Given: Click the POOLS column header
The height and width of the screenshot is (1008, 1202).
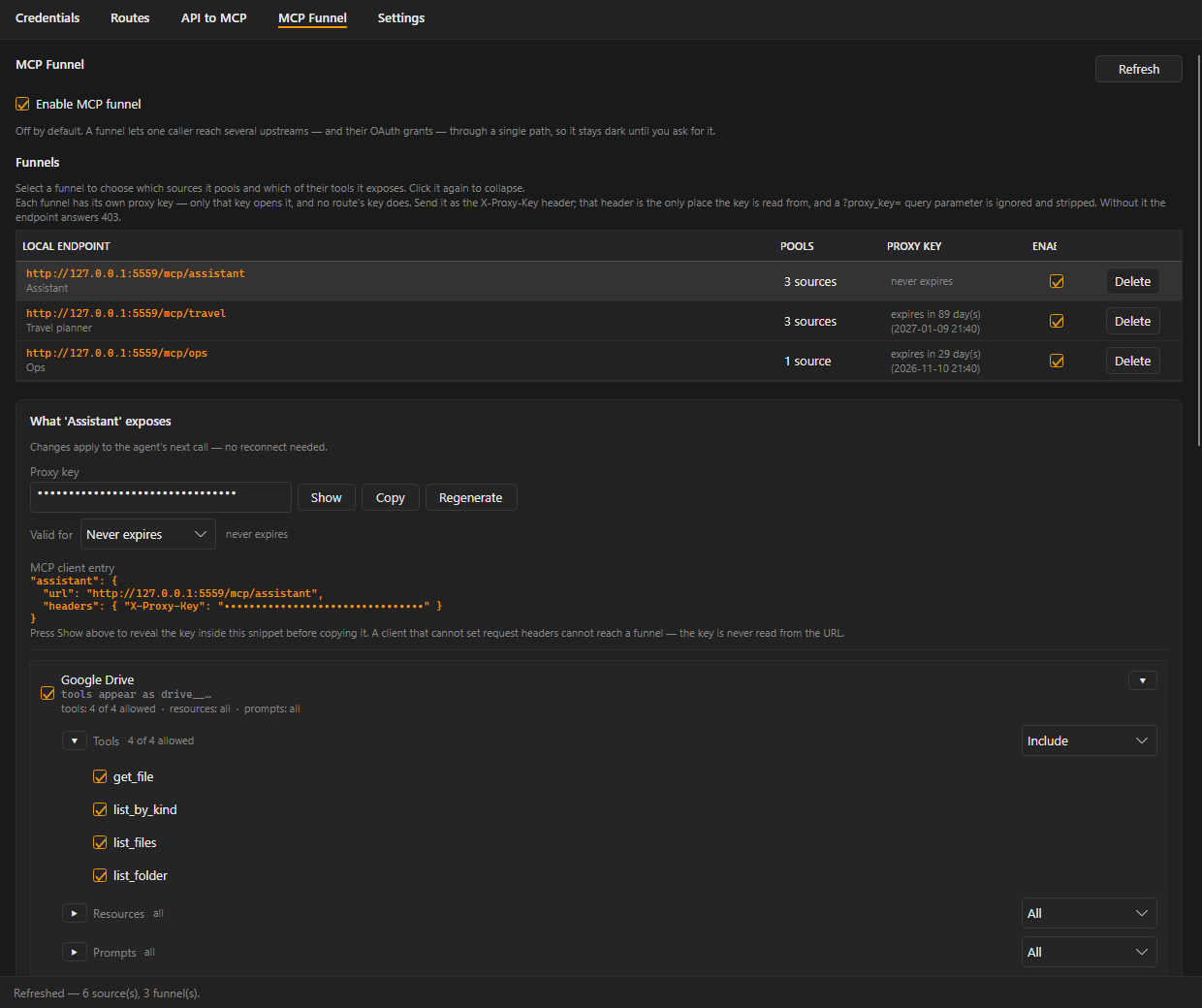Looking at the screenshot, I should tap(797, 246).
